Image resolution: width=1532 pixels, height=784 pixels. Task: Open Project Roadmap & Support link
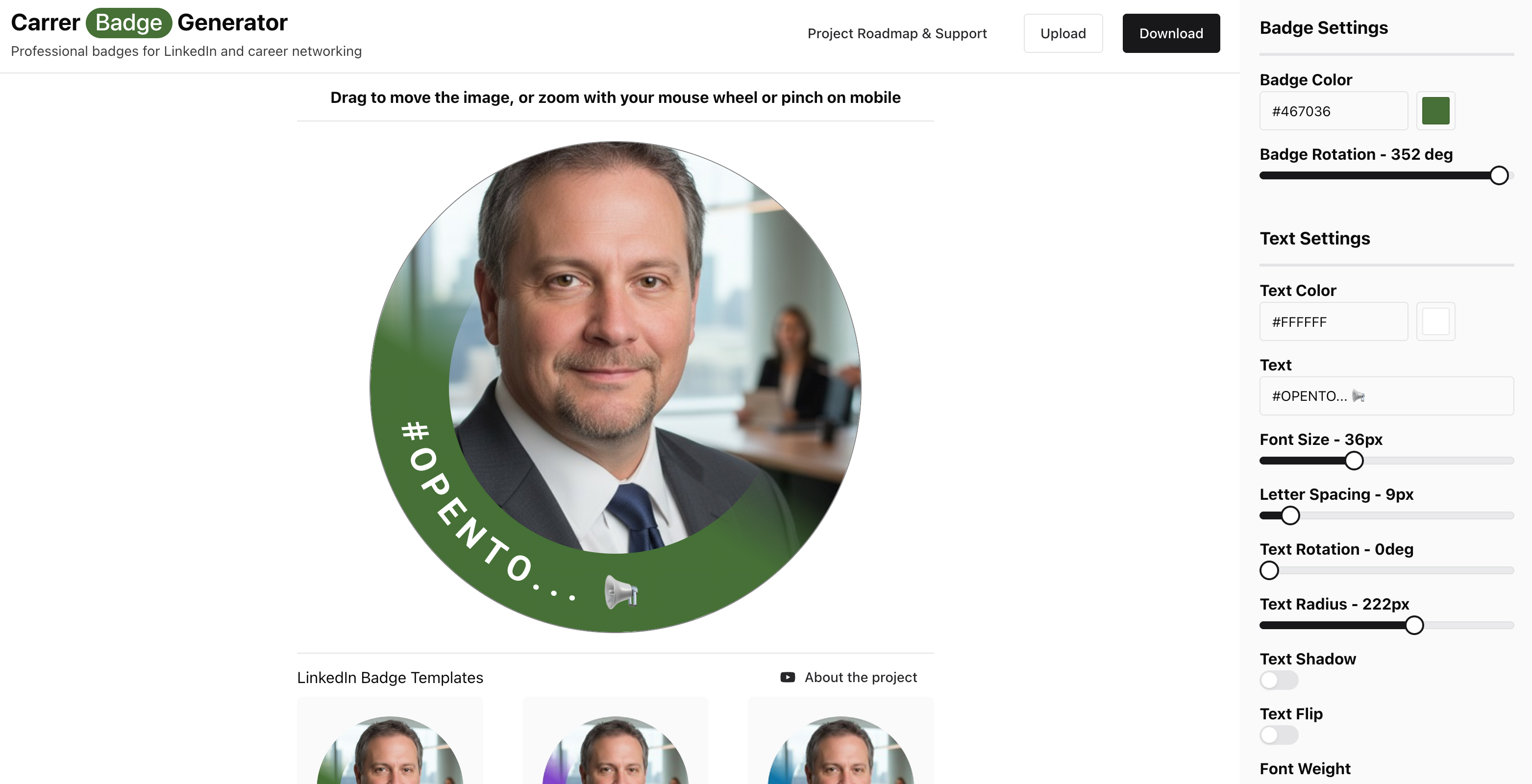896,33
